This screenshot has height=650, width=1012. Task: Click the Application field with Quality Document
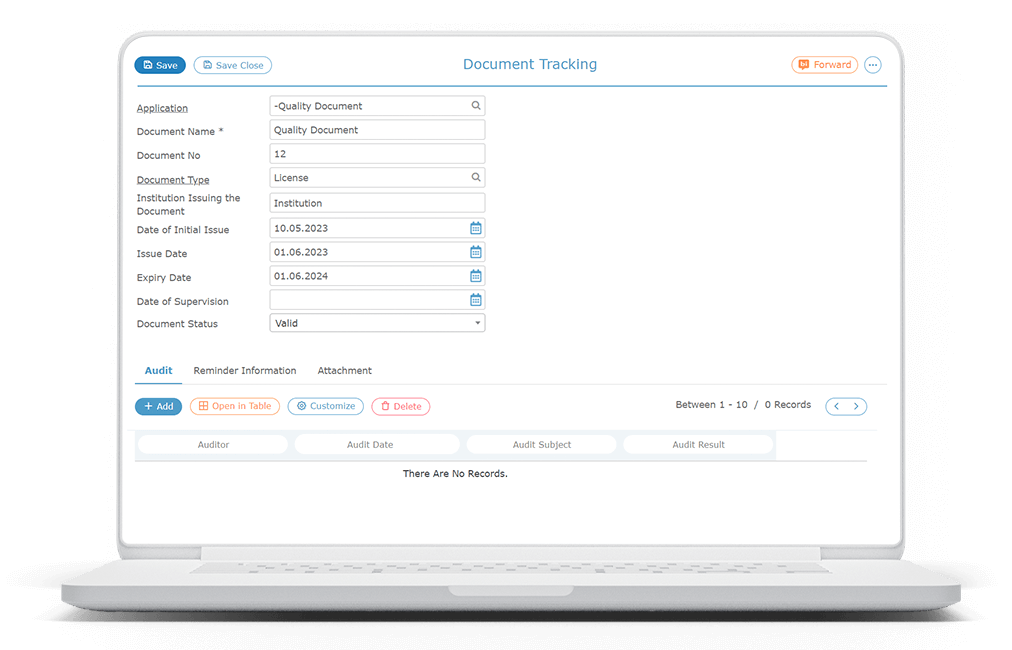377,106
